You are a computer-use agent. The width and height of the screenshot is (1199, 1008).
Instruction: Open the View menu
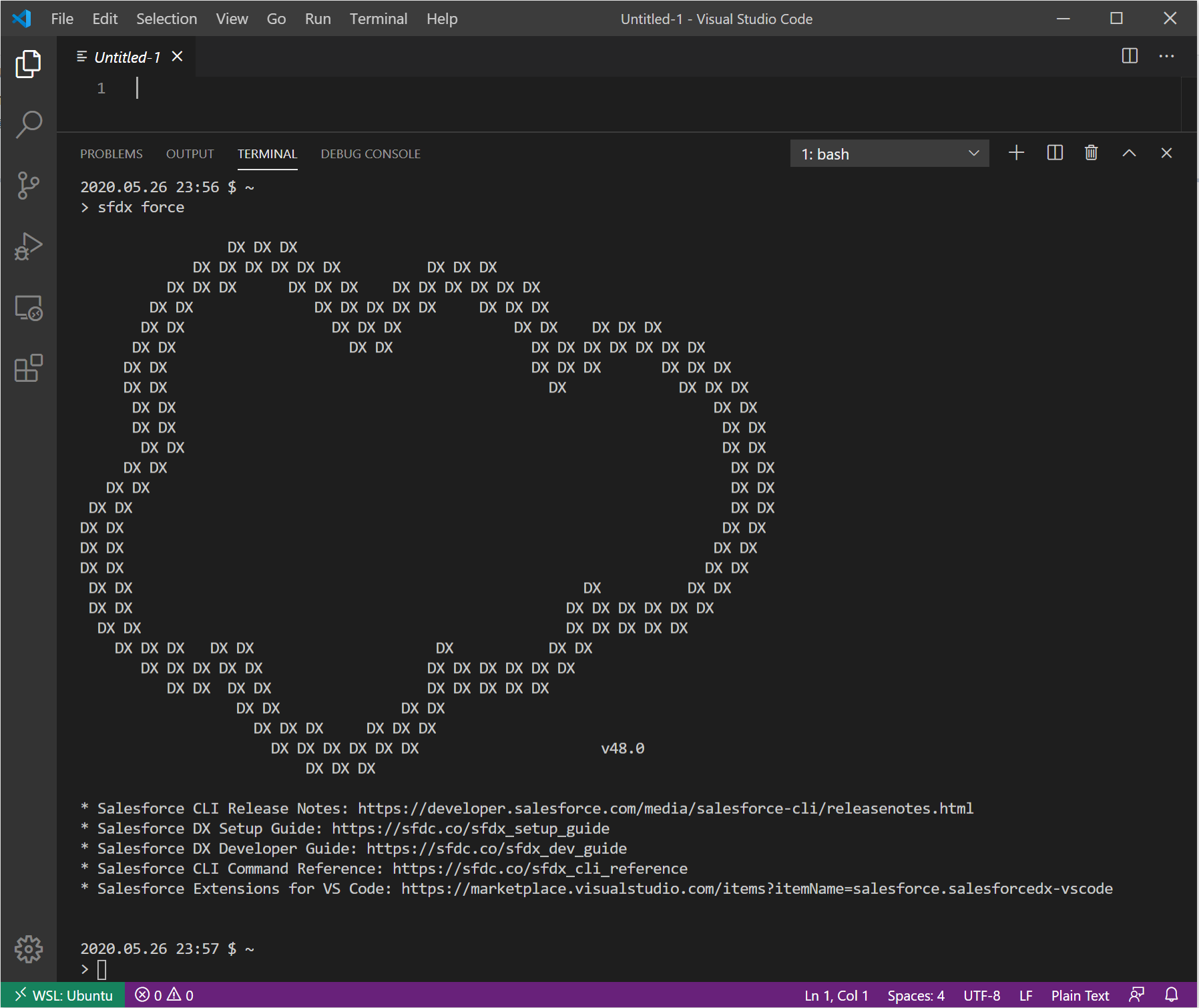tap(232, 19)
